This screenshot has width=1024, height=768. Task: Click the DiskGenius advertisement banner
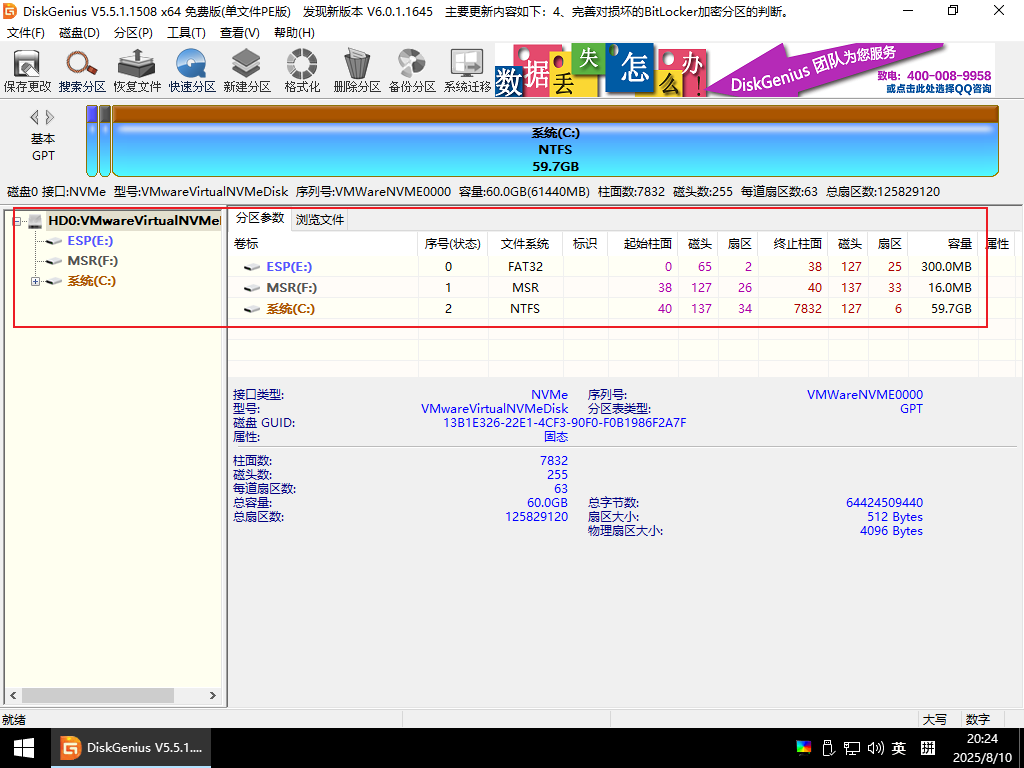coord(744,71)
